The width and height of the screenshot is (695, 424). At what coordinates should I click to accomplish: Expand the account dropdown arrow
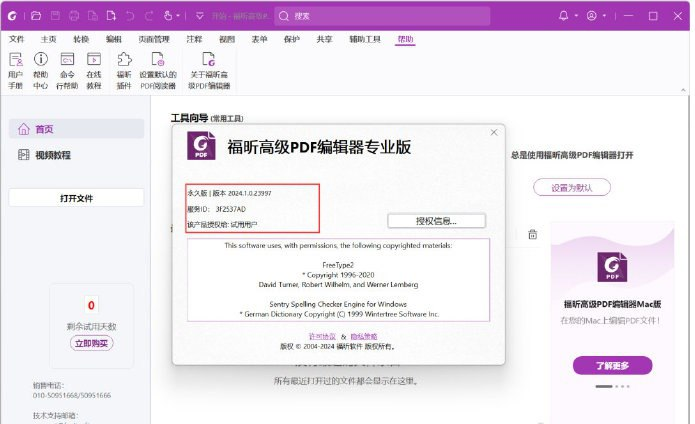click(x=604, y=16)
